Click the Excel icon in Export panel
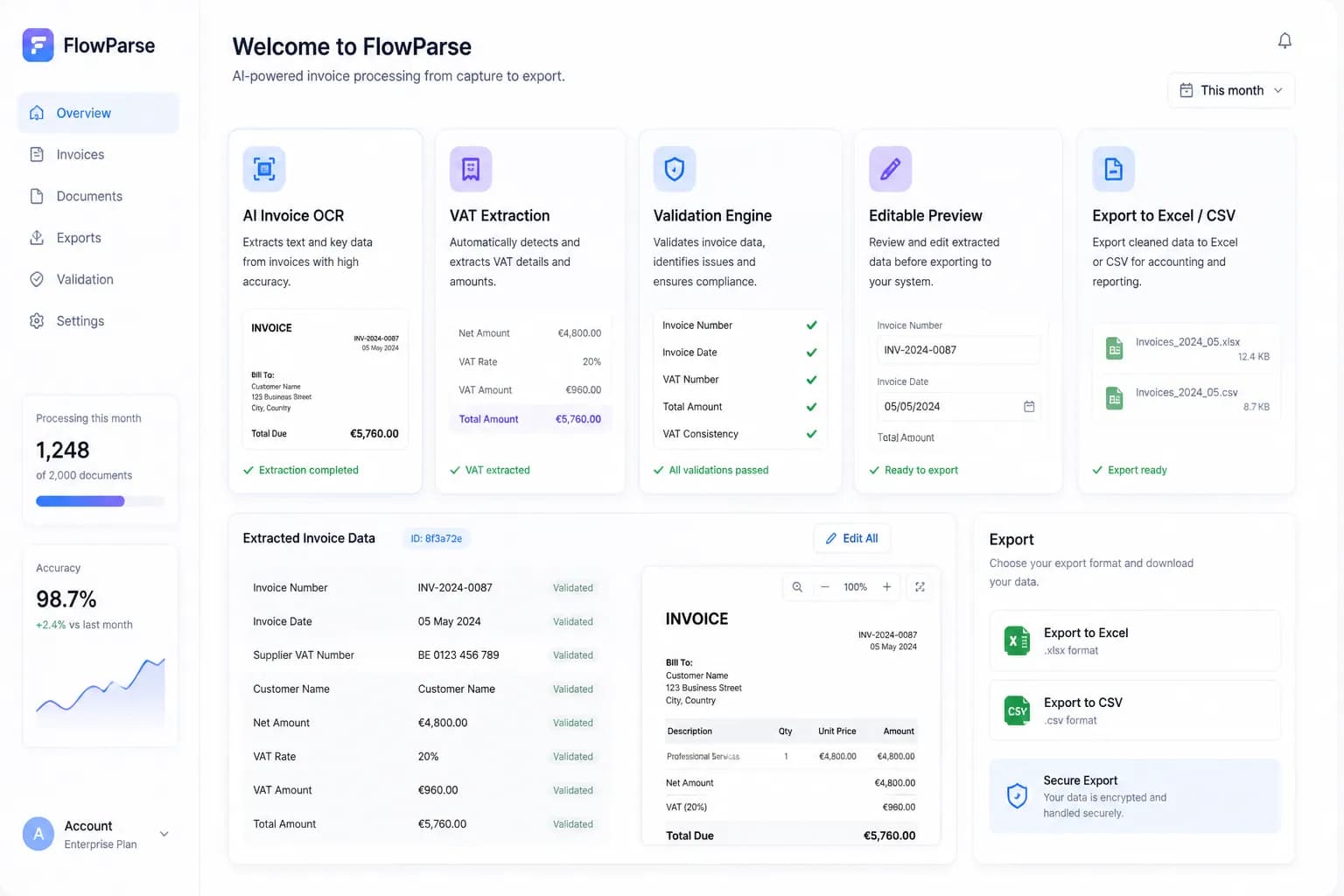The height and width of the screenshot is (896, 1344). tap(1017, 640)
